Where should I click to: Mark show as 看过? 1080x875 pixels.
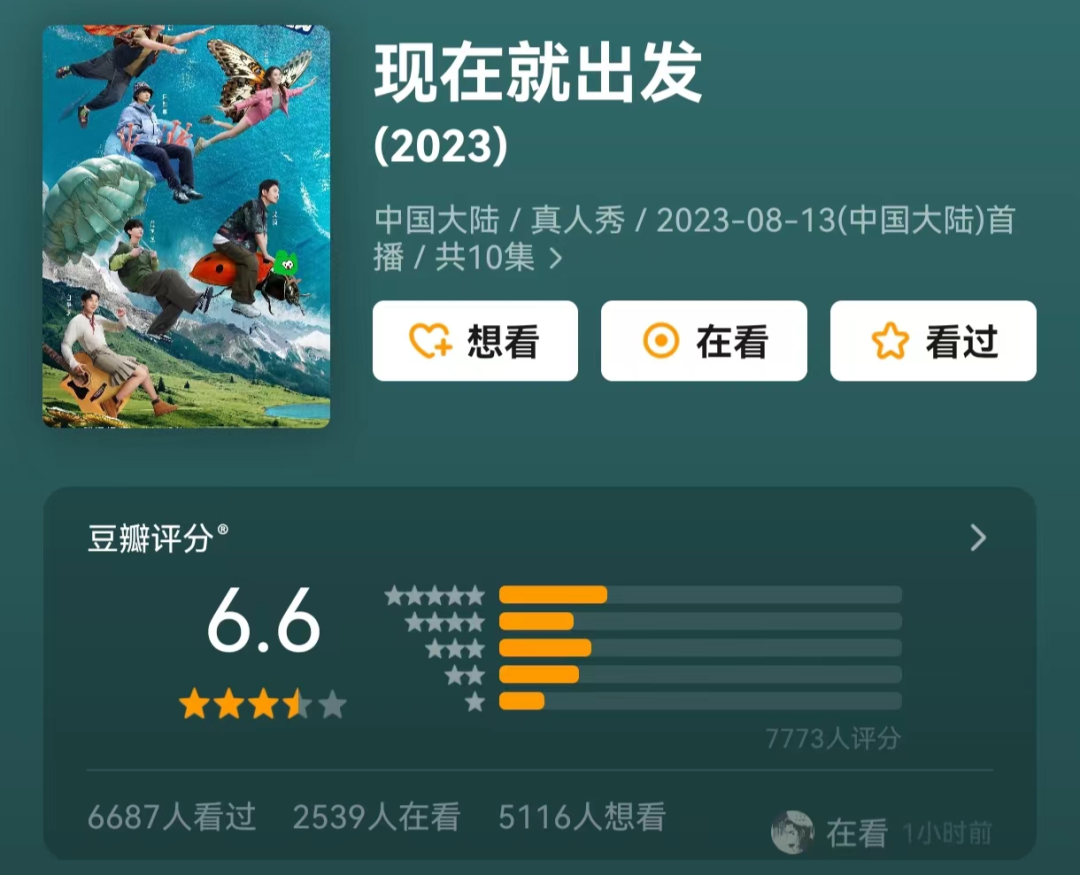(933, 341)
